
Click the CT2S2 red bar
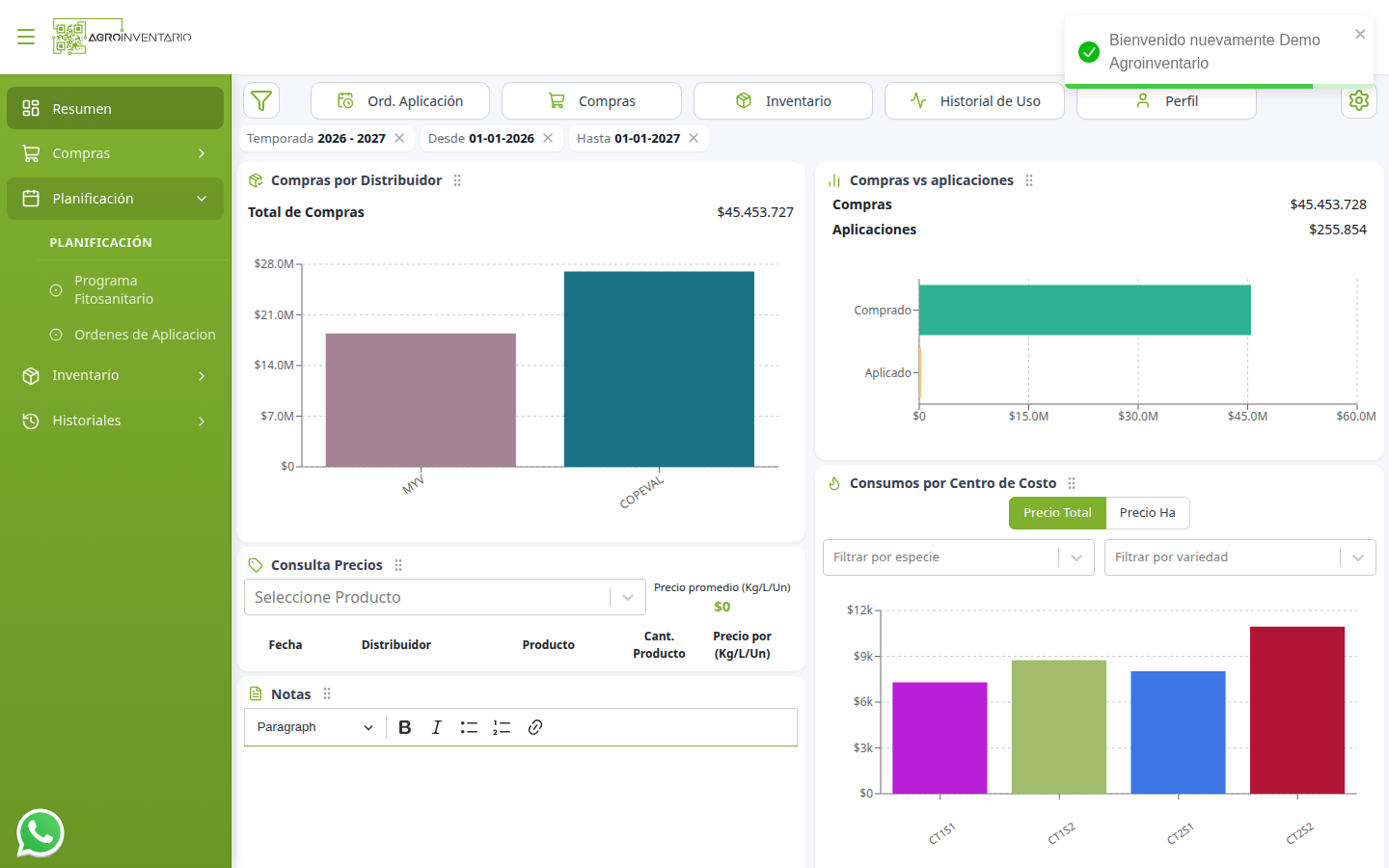(x=1297, y=711)
